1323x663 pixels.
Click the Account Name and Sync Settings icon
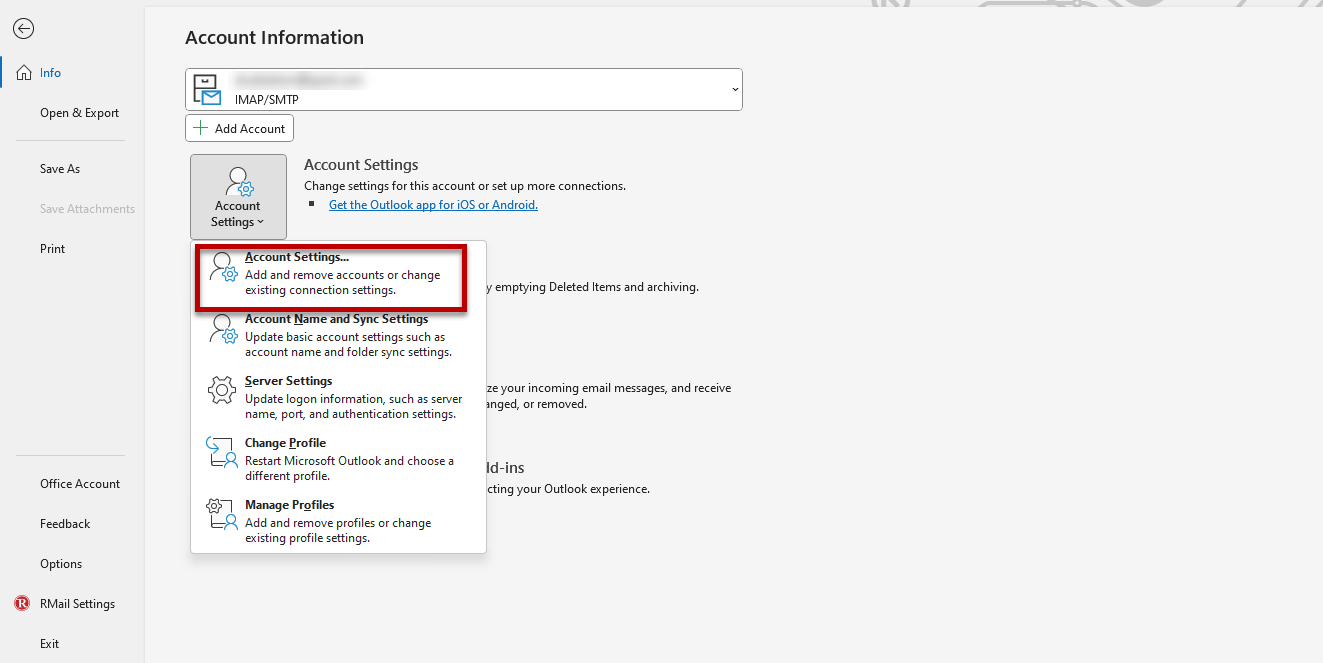point(222,329)
